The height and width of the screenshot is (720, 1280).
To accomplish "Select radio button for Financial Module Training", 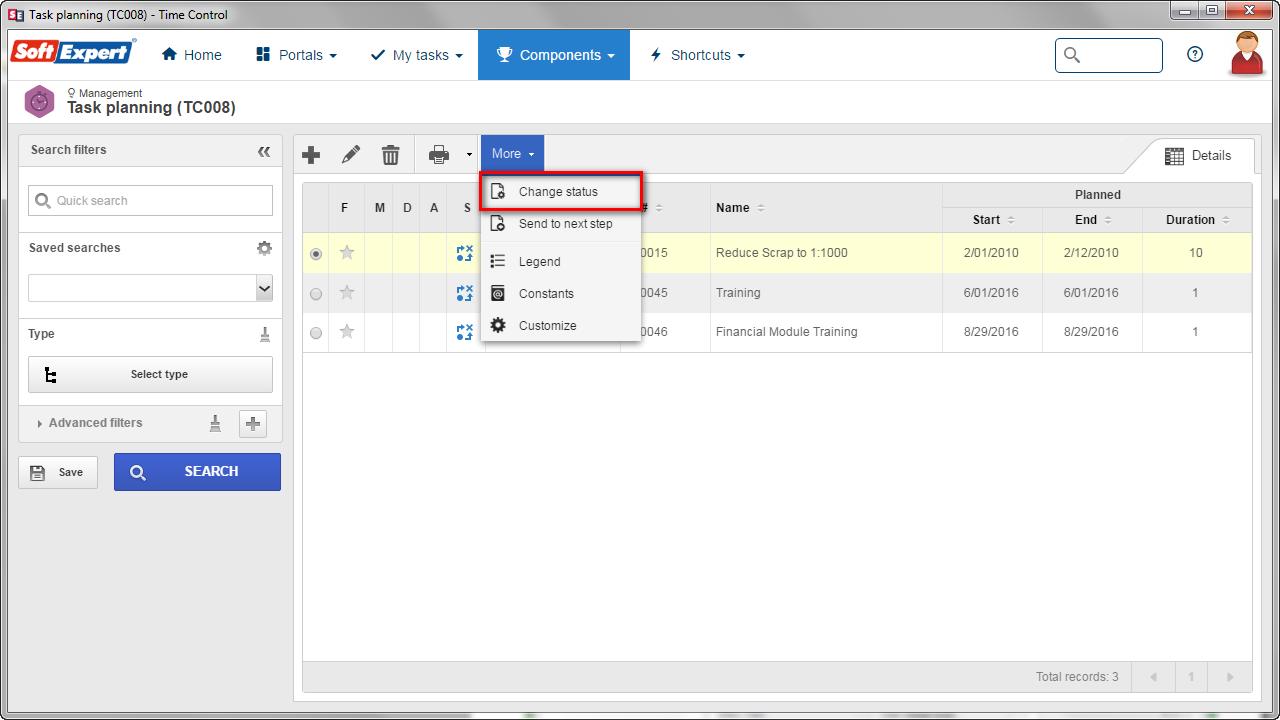I will click(316, 333).
